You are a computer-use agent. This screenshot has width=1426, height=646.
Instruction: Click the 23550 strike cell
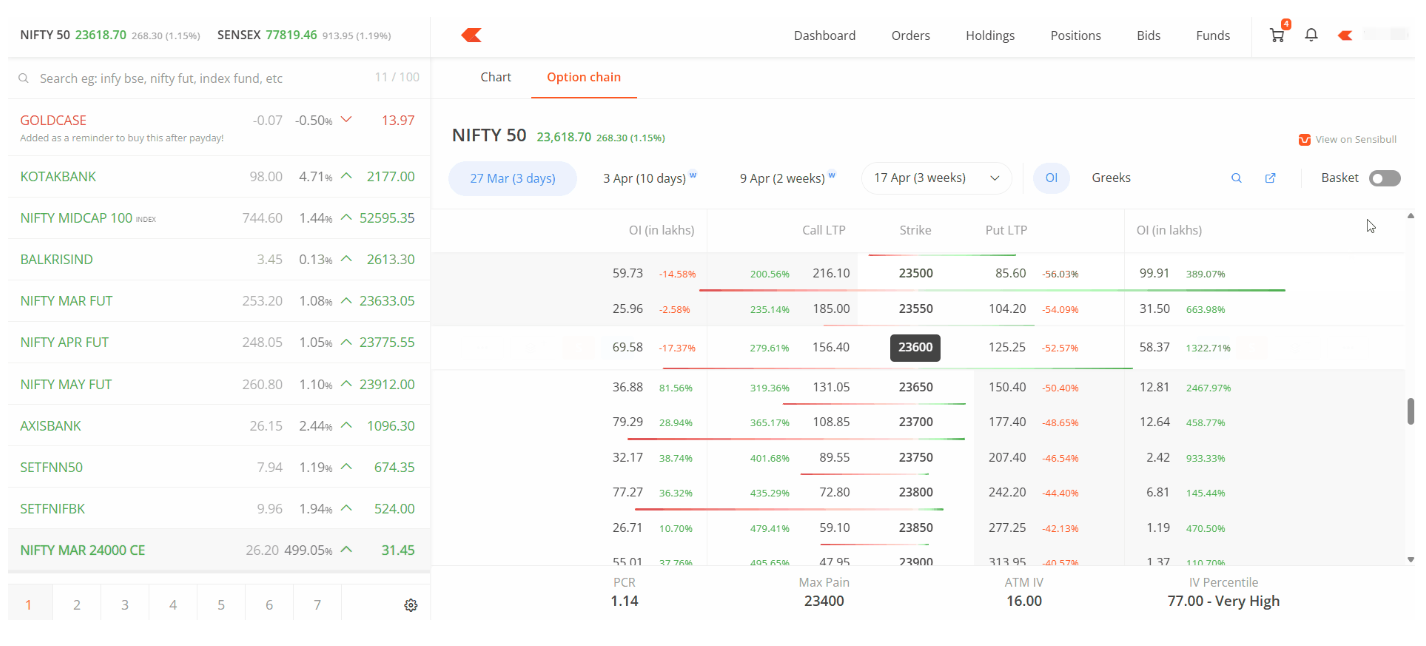915,309
